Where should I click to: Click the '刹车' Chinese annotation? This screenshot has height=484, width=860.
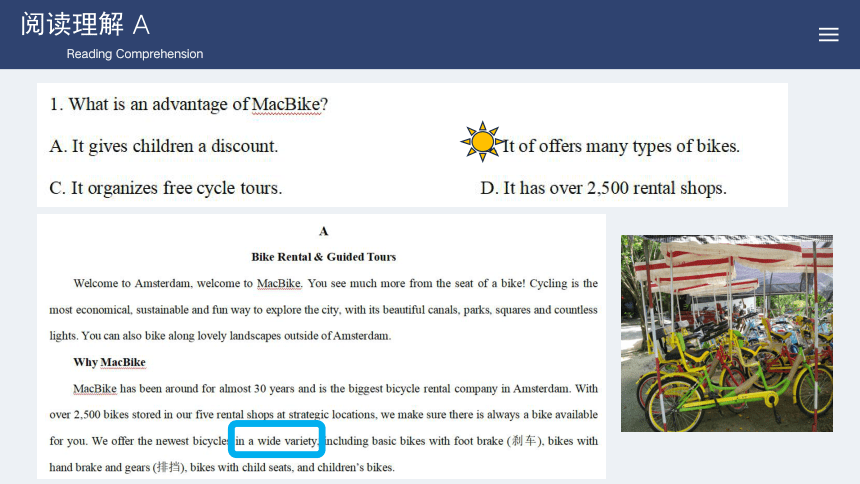click(x=523, y=441)
